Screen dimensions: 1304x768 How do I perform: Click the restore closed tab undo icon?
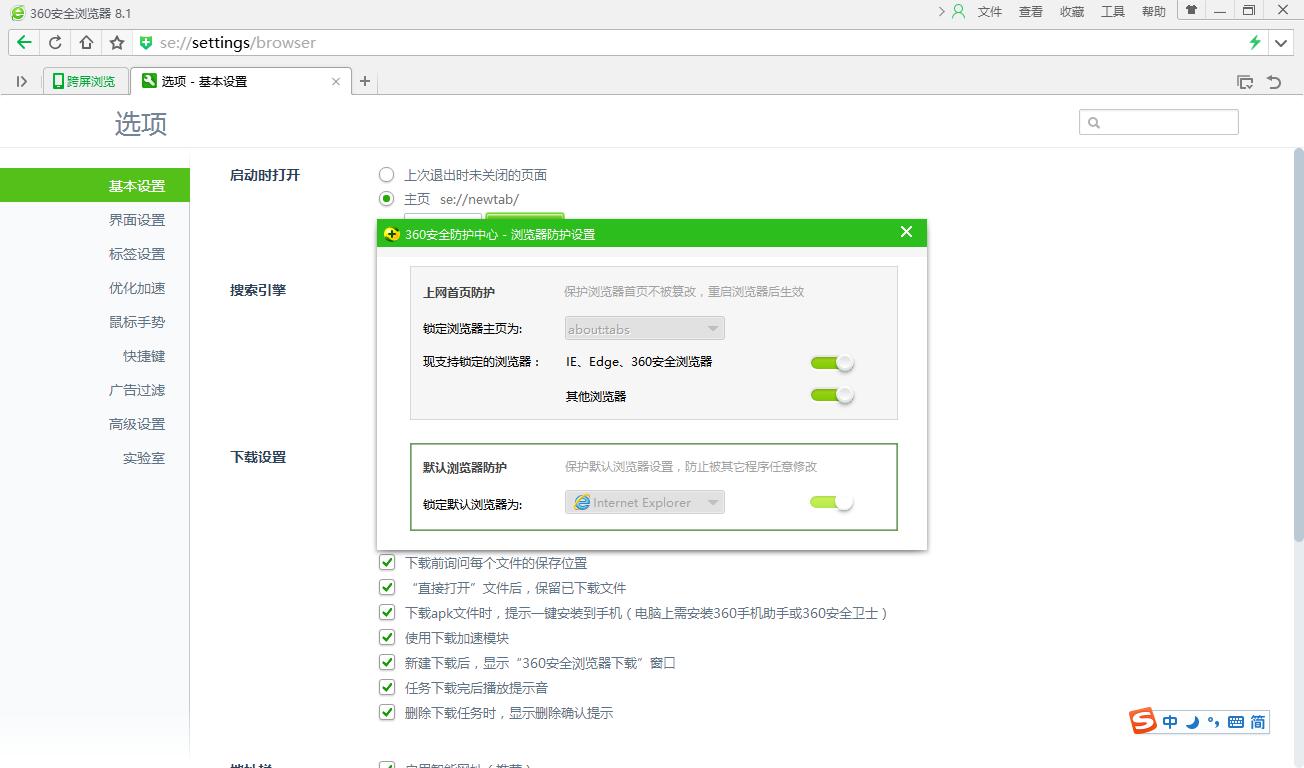coord(1274,82)
